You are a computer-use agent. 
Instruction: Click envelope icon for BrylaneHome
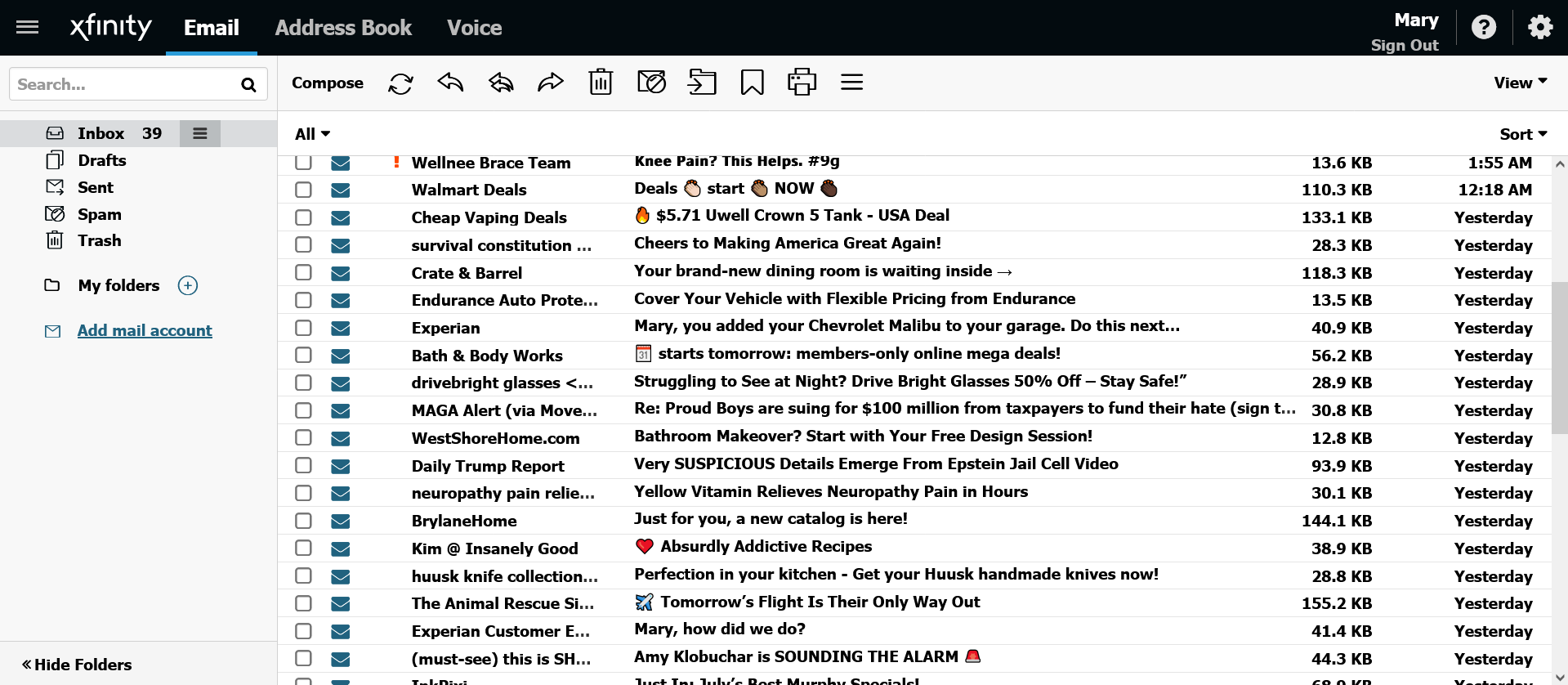(x=341, y=521)
